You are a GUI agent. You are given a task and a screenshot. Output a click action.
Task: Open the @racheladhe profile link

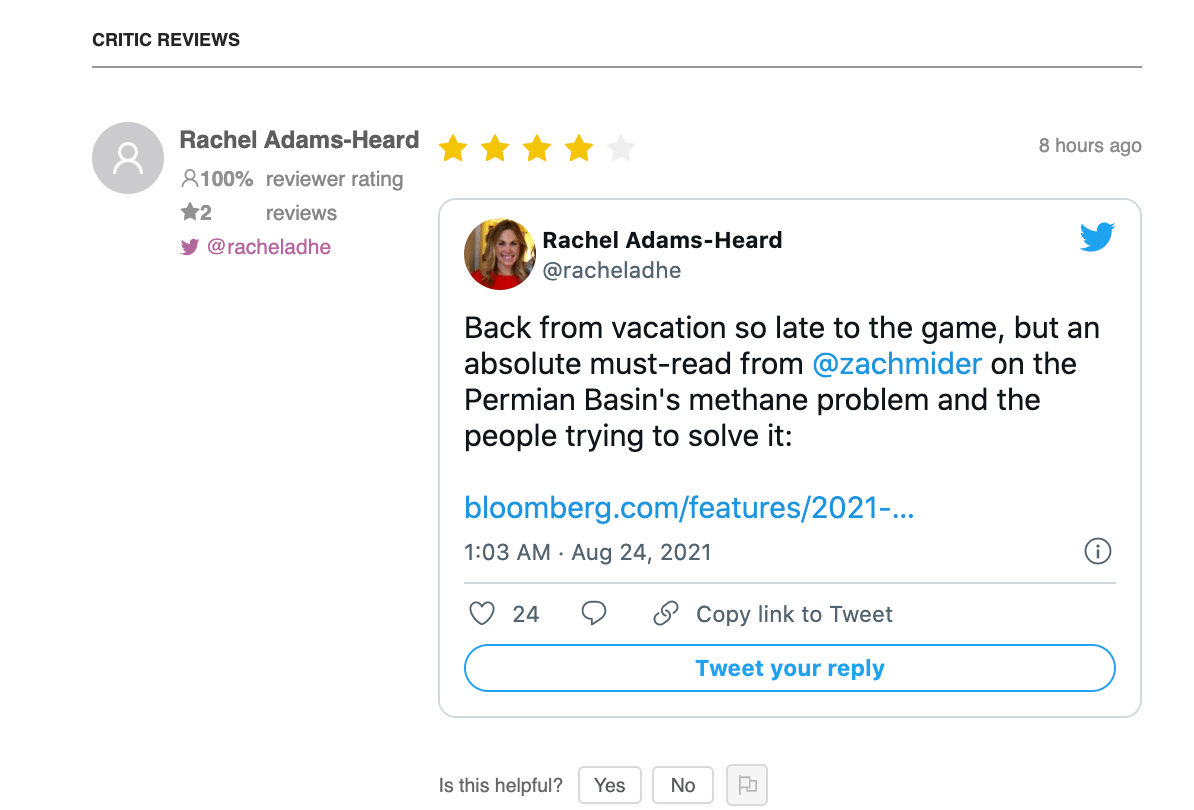pyautogui.click(x=268, y=247)
